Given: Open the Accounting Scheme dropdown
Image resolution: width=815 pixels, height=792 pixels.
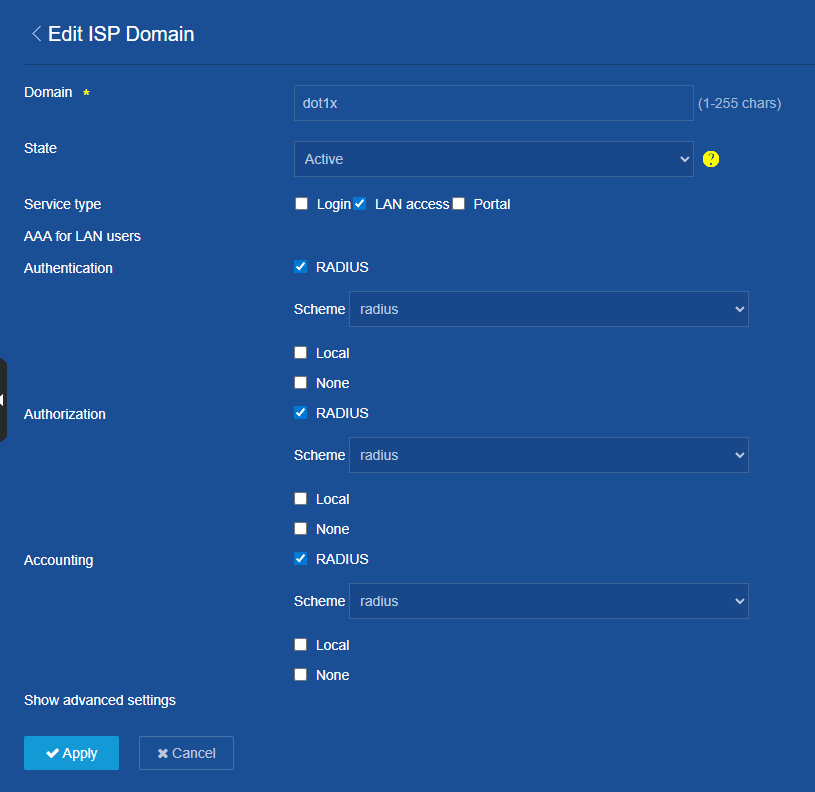Looking at the screenshot, I should [548, 601].
